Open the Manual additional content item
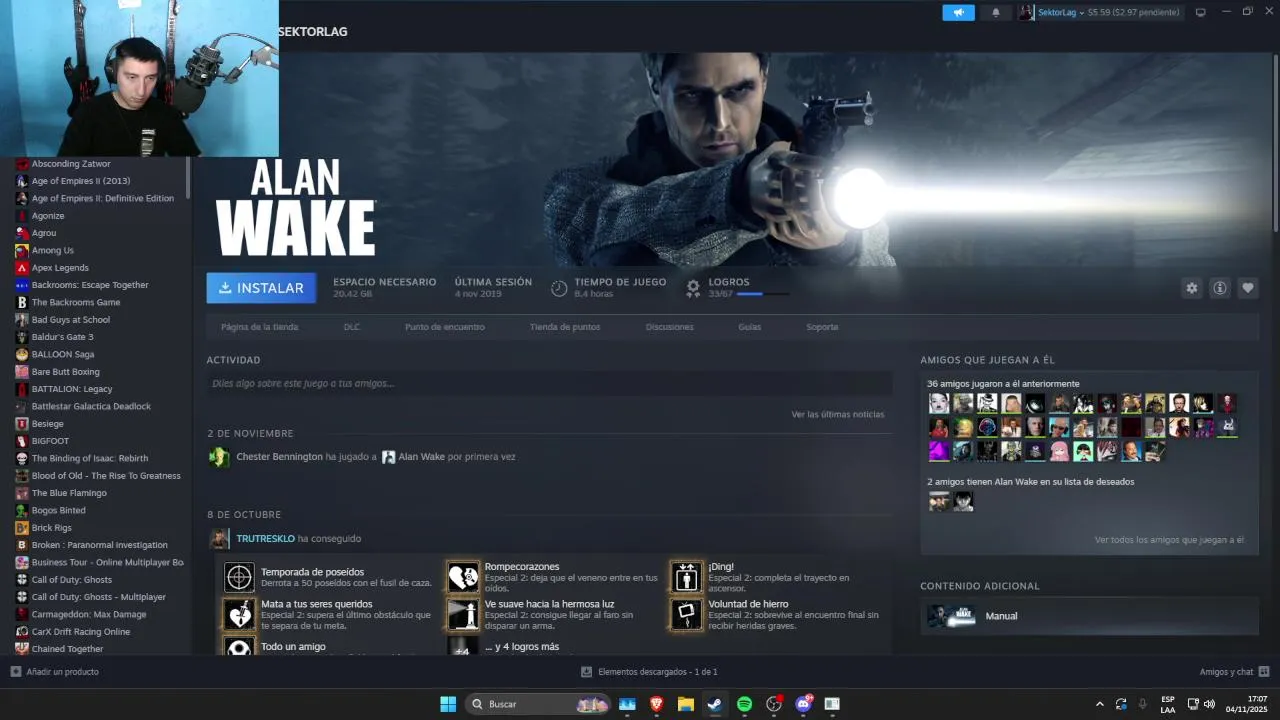Screen dimensions: 1280x720 click(x=1089, y=616)
